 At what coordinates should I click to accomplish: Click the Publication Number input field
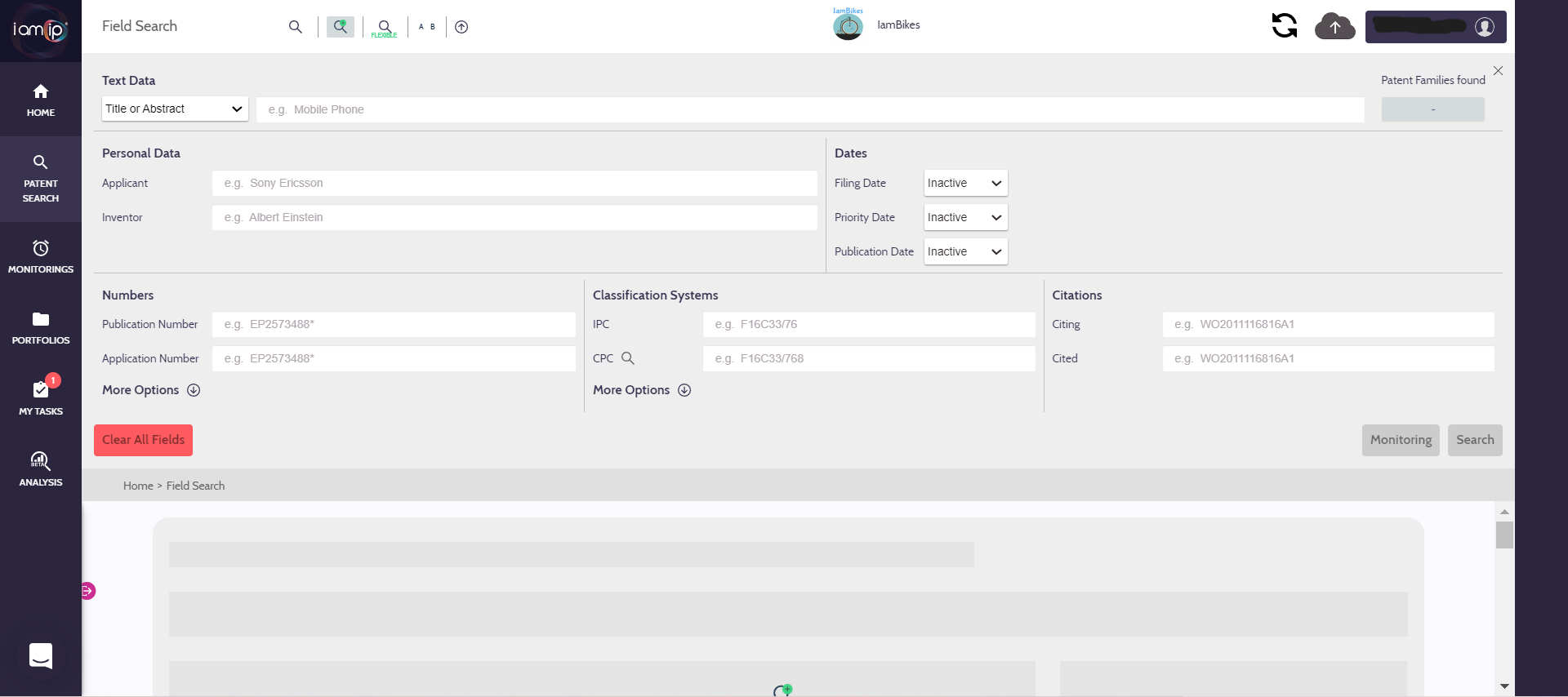tap(394, 324)
